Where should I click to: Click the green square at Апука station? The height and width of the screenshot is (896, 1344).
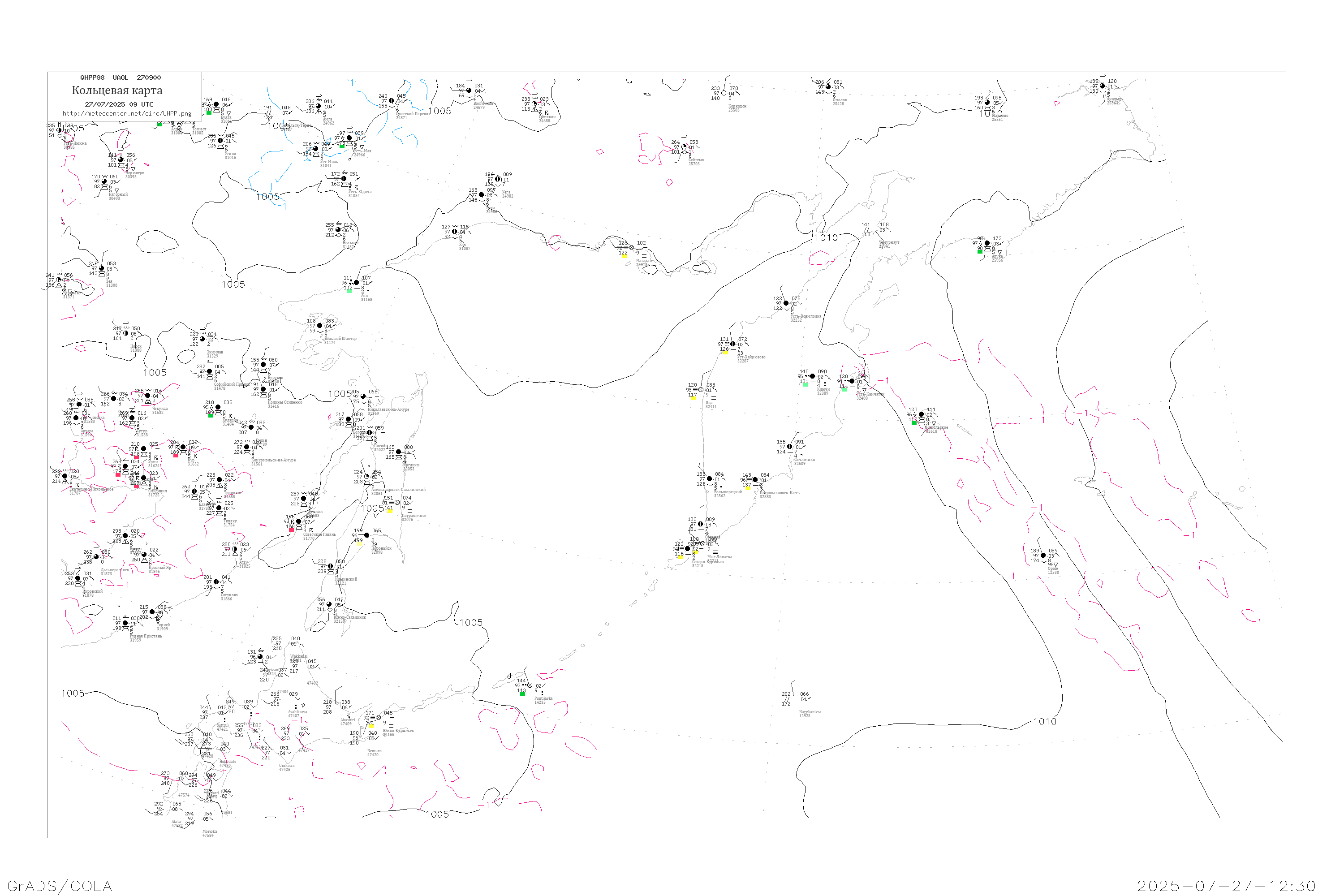[979, 251]
